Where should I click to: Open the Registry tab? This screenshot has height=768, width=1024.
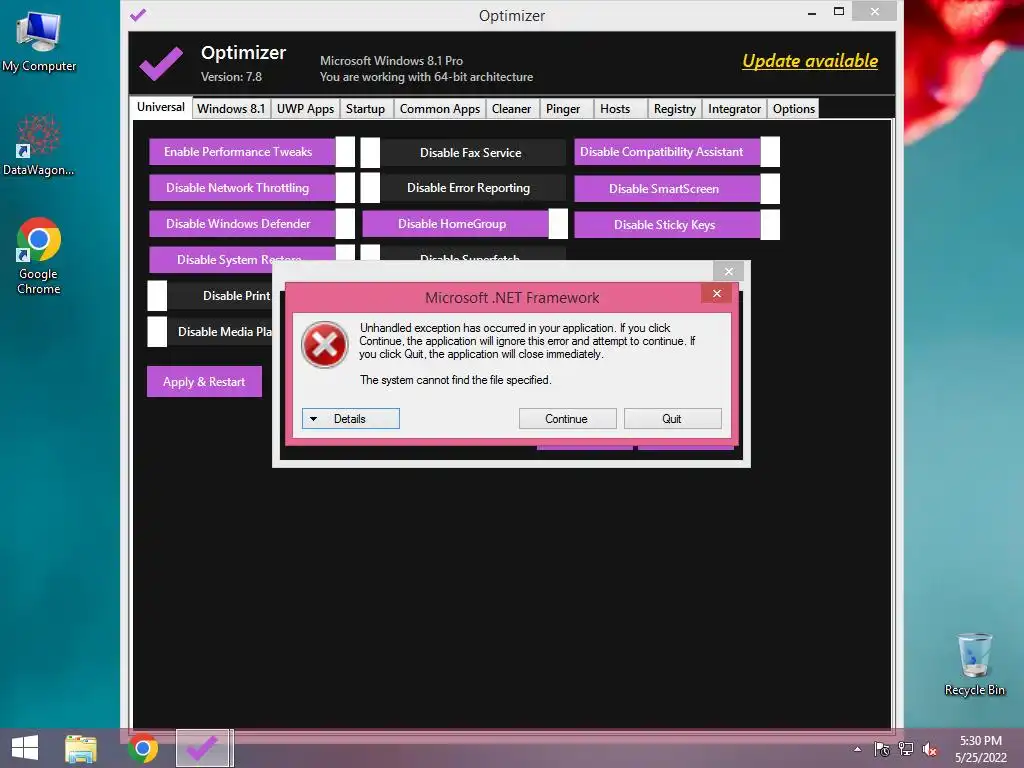(x=675, y=108)
